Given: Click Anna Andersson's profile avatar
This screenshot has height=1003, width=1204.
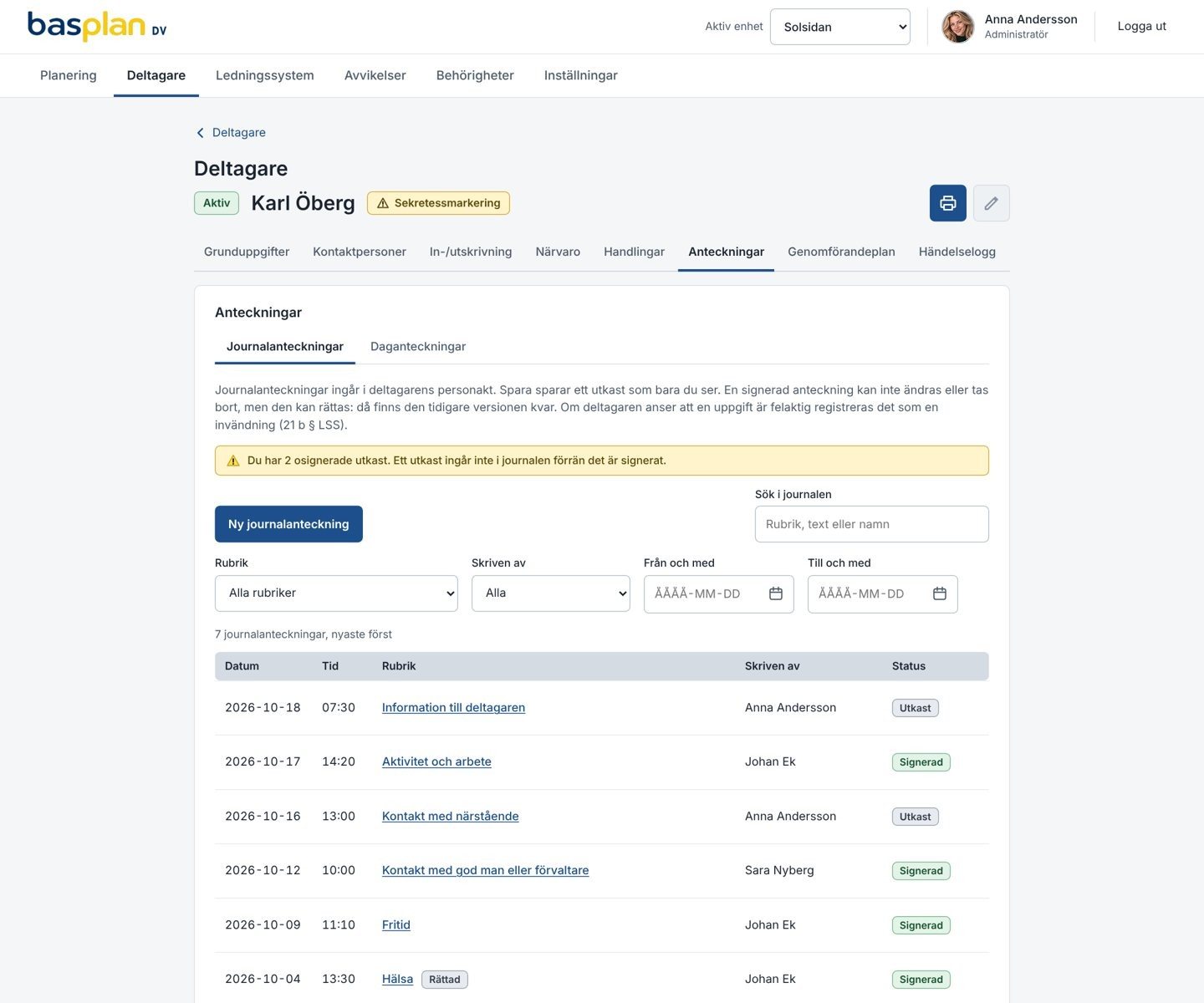Looking at the screenshot, I should tap(958, 27).
